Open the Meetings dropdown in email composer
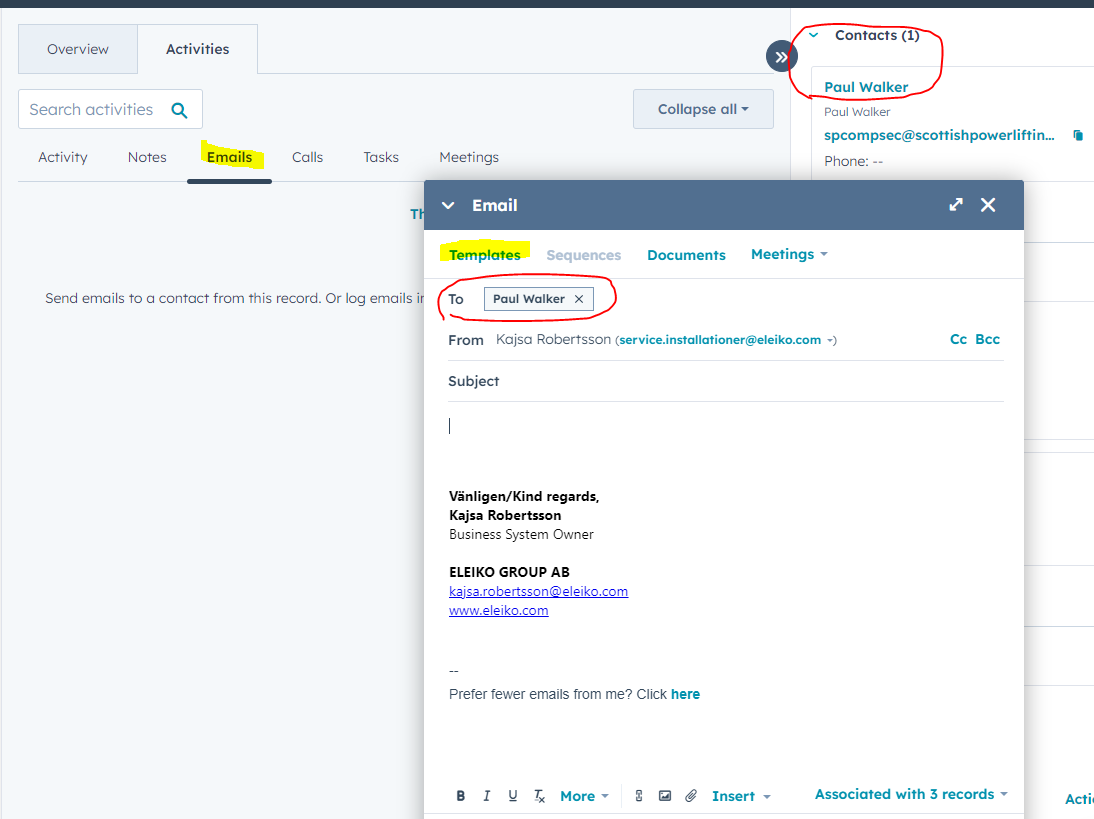1094x819 pixels. coord(789,255)
